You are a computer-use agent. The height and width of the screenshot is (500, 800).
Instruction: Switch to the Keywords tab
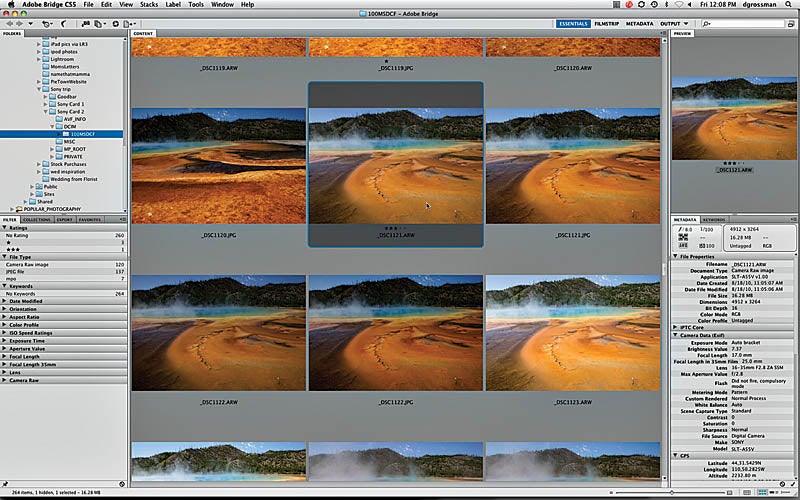(714, 220)
